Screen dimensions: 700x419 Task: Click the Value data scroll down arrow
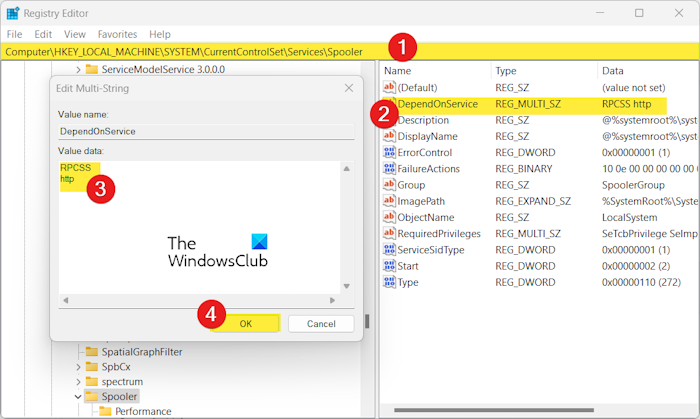tap(346, 286)
